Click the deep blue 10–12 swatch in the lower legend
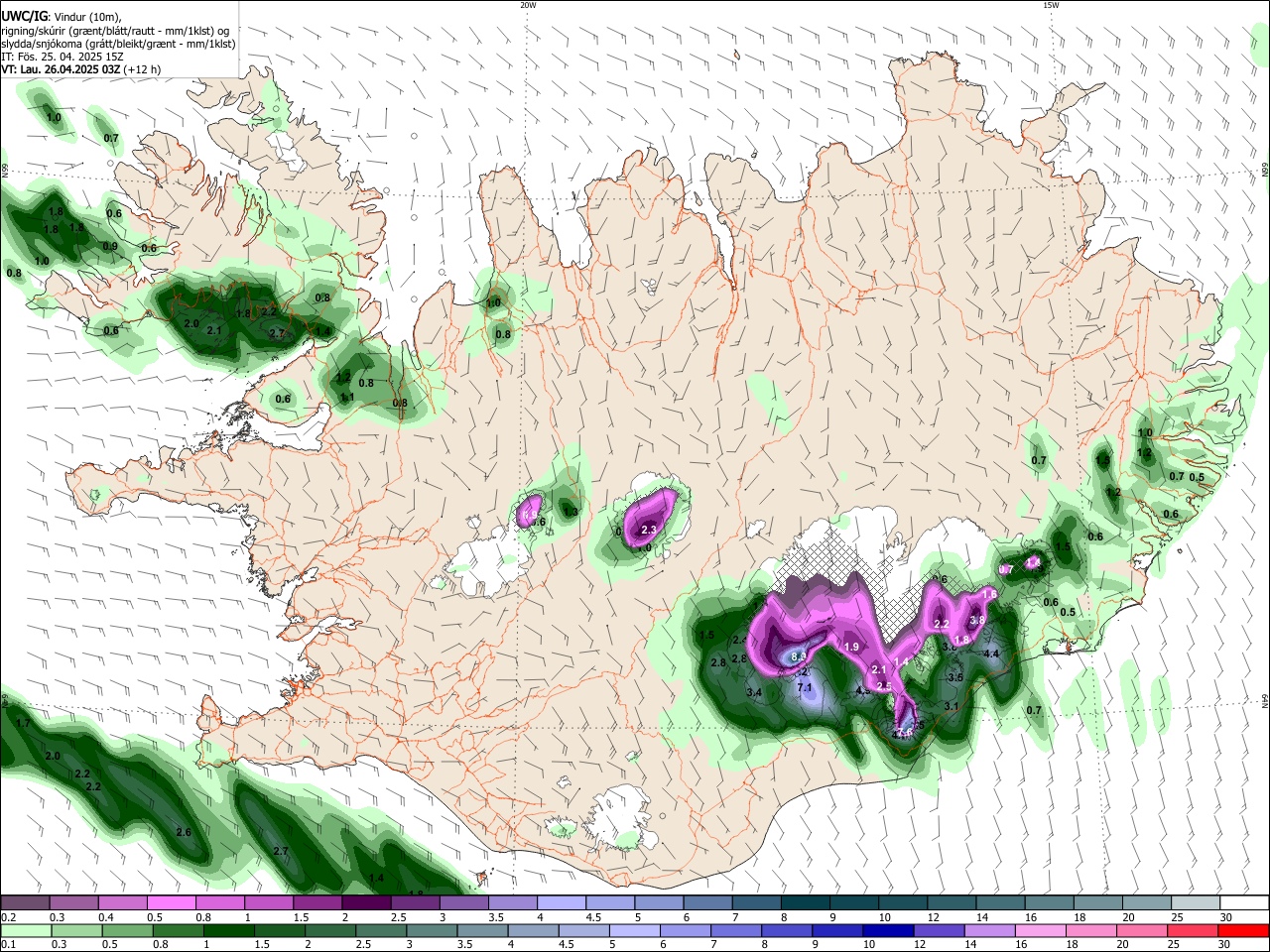This screenshot has height=952, width=1270. pos(886,930)
